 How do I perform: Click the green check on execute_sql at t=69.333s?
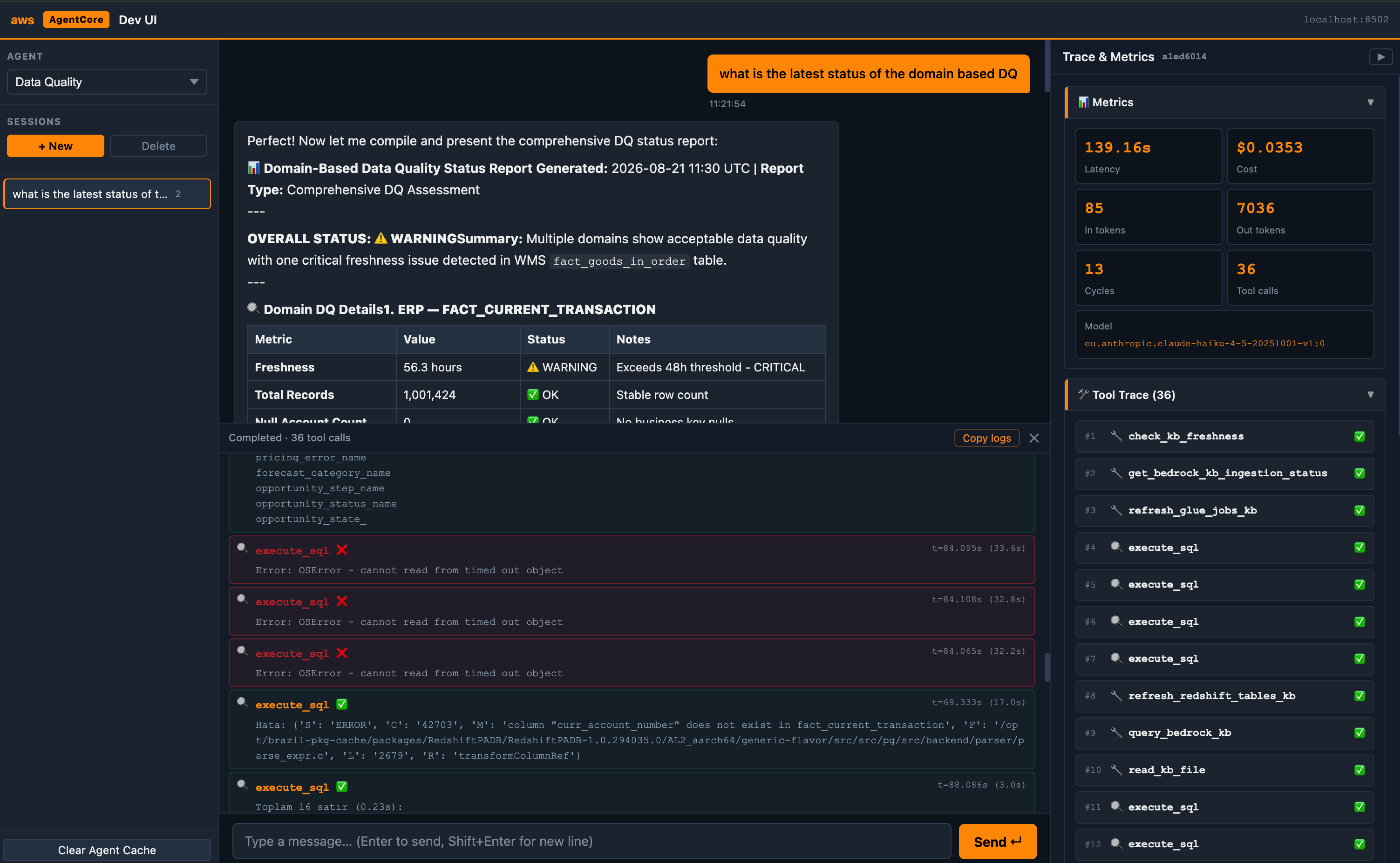342,704
